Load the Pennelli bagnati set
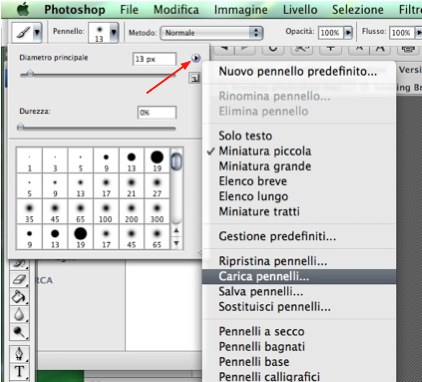 299,346
